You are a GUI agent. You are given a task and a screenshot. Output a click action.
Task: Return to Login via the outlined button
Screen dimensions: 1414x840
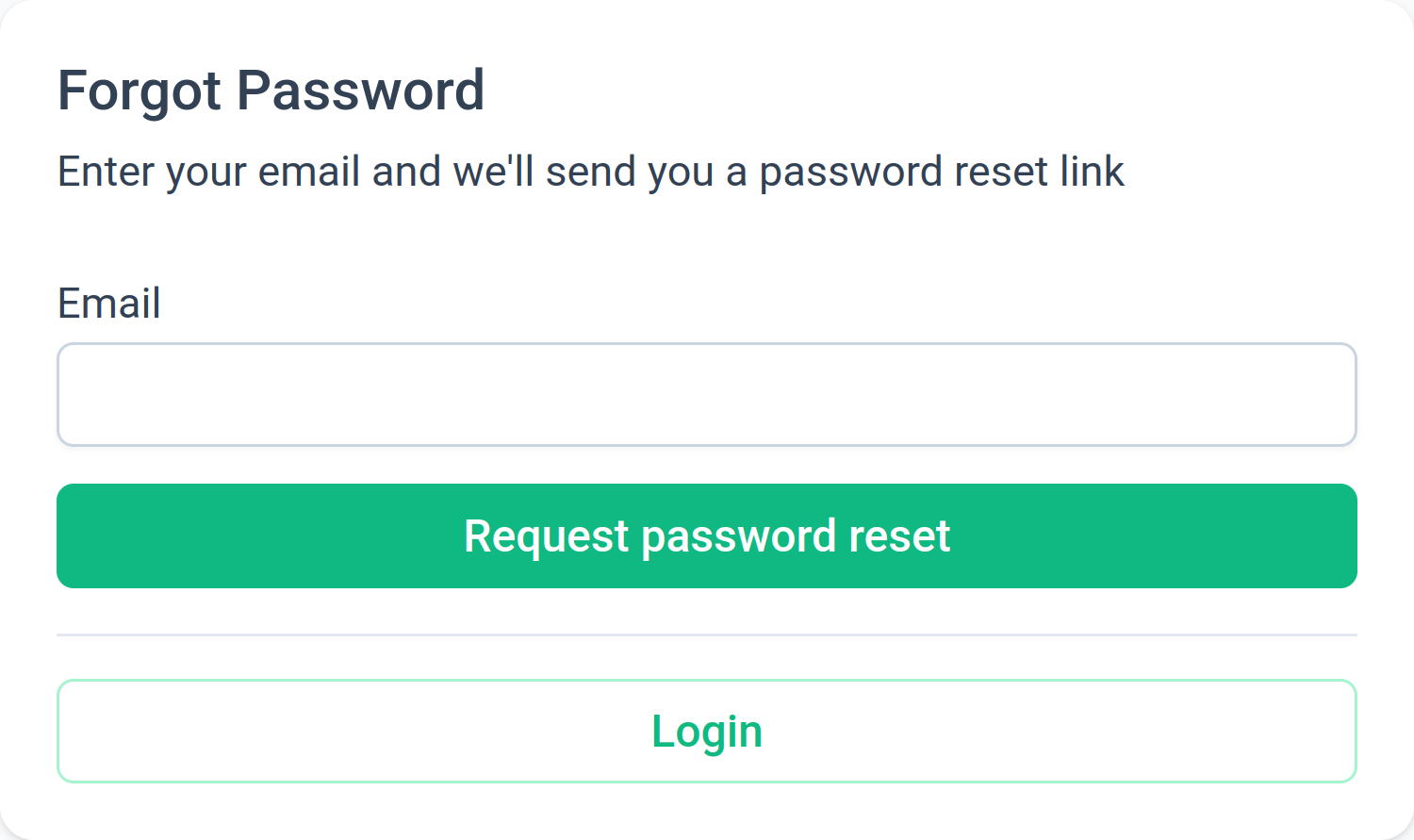(707, 731)
